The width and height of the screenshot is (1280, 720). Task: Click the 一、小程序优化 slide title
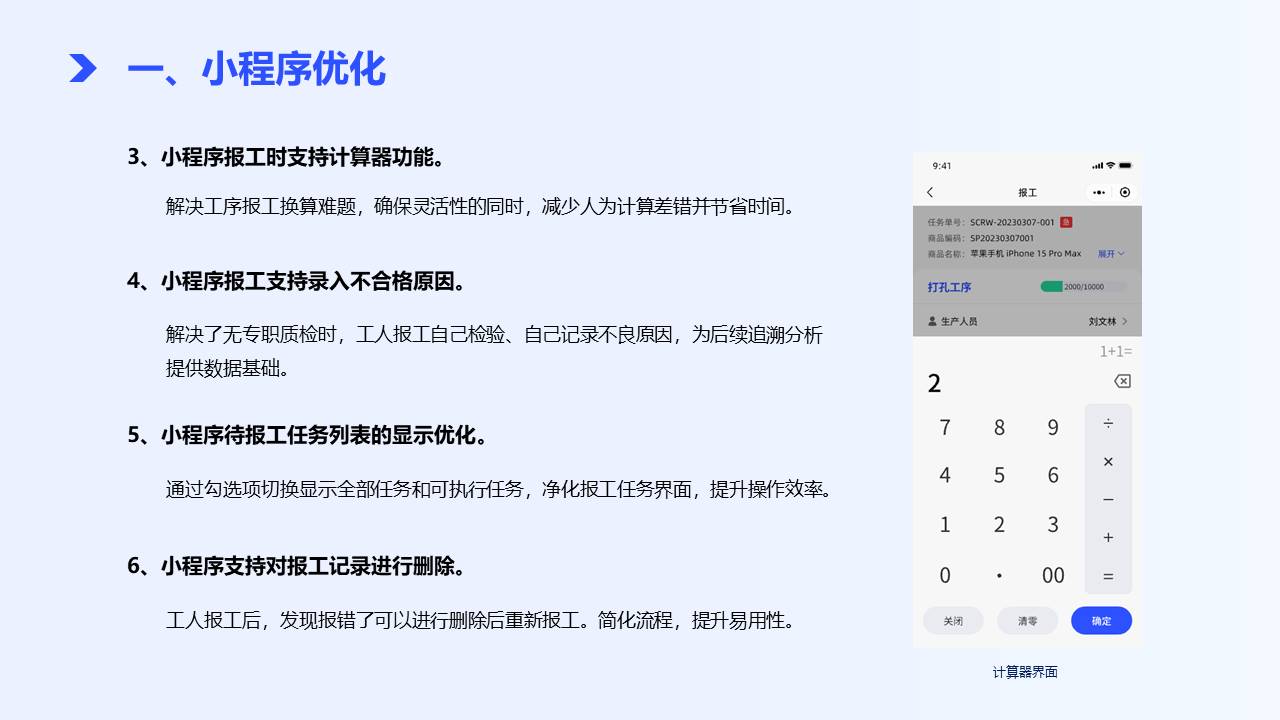pyautogui.click(x=256, y=69)
